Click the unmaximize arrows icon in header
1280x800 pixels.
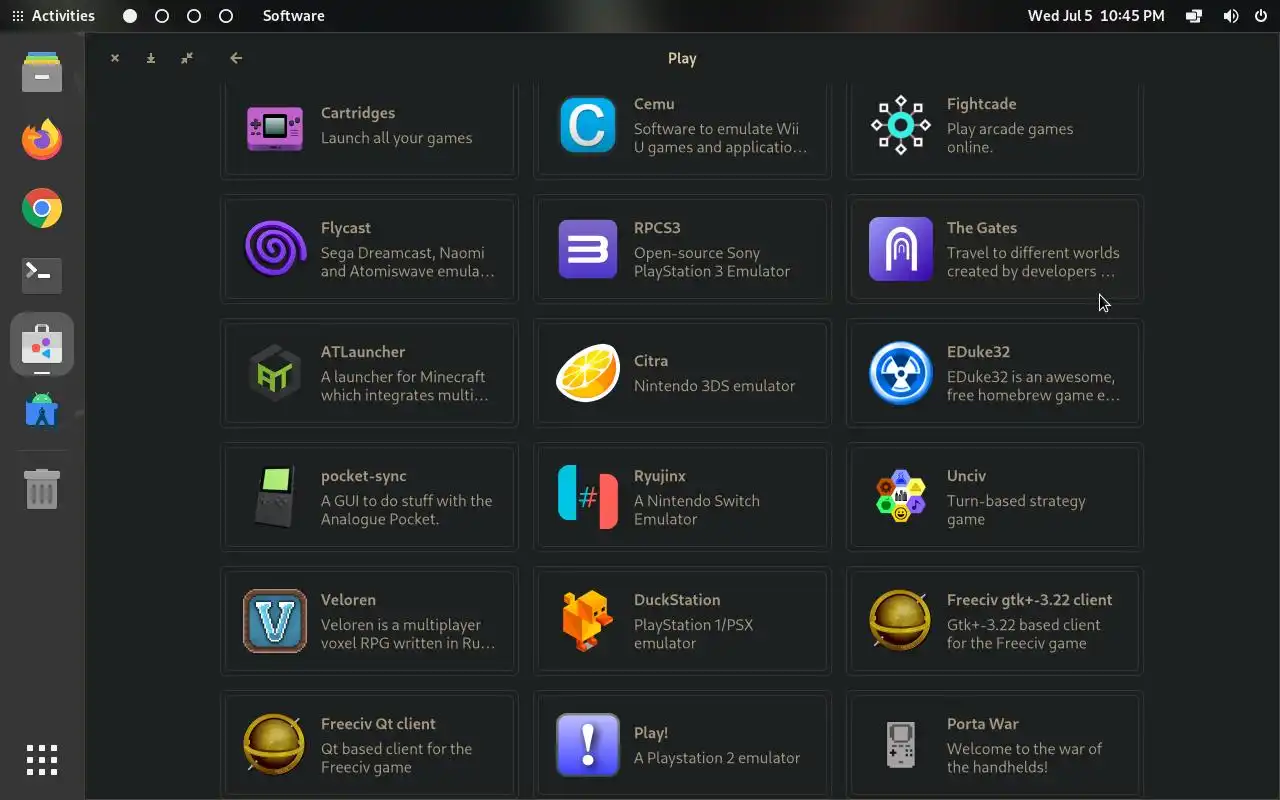point(187,58)
